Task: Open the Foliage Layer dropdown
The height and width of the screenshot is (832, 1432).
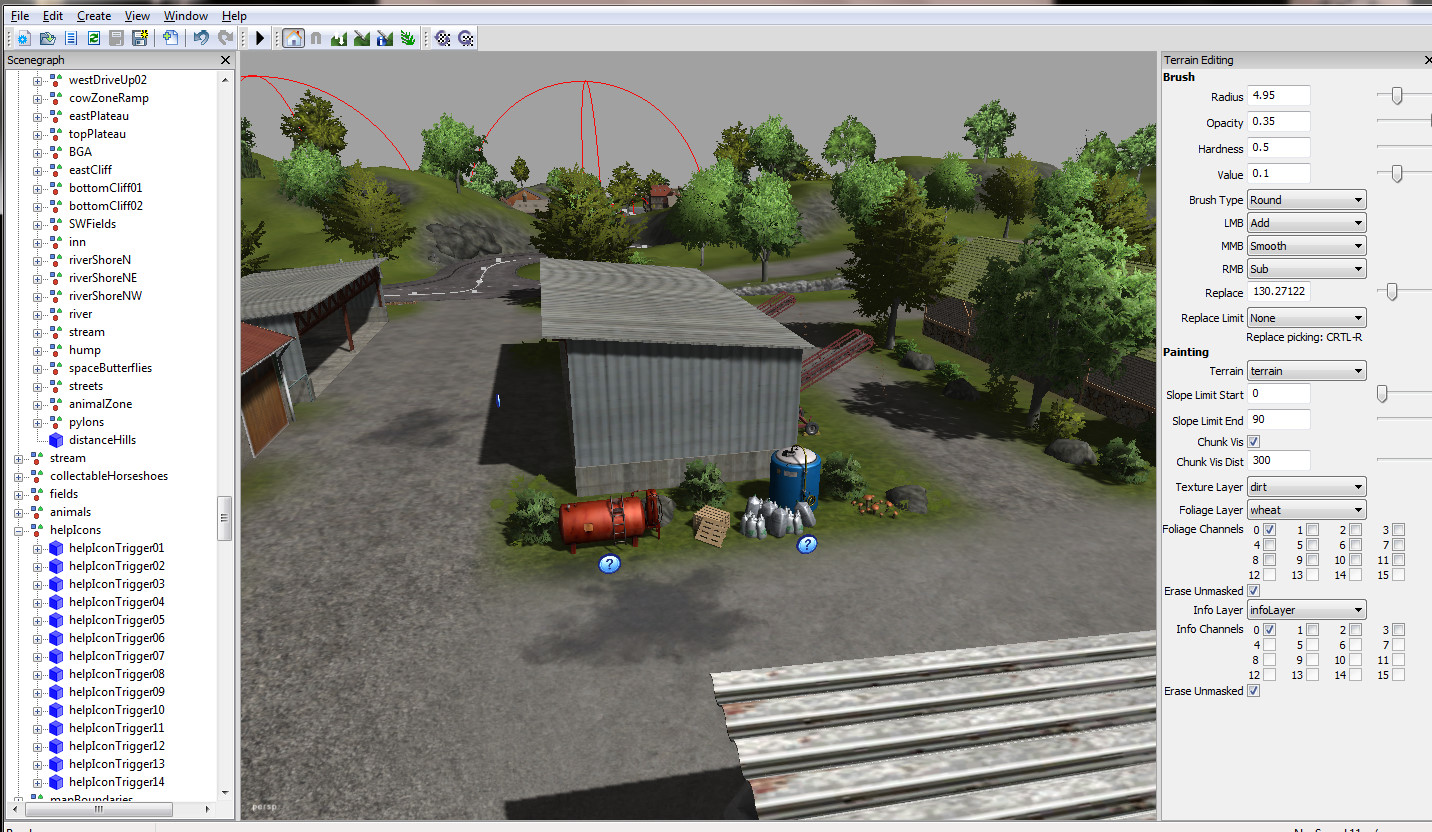Action: (x=1306, y=510)
